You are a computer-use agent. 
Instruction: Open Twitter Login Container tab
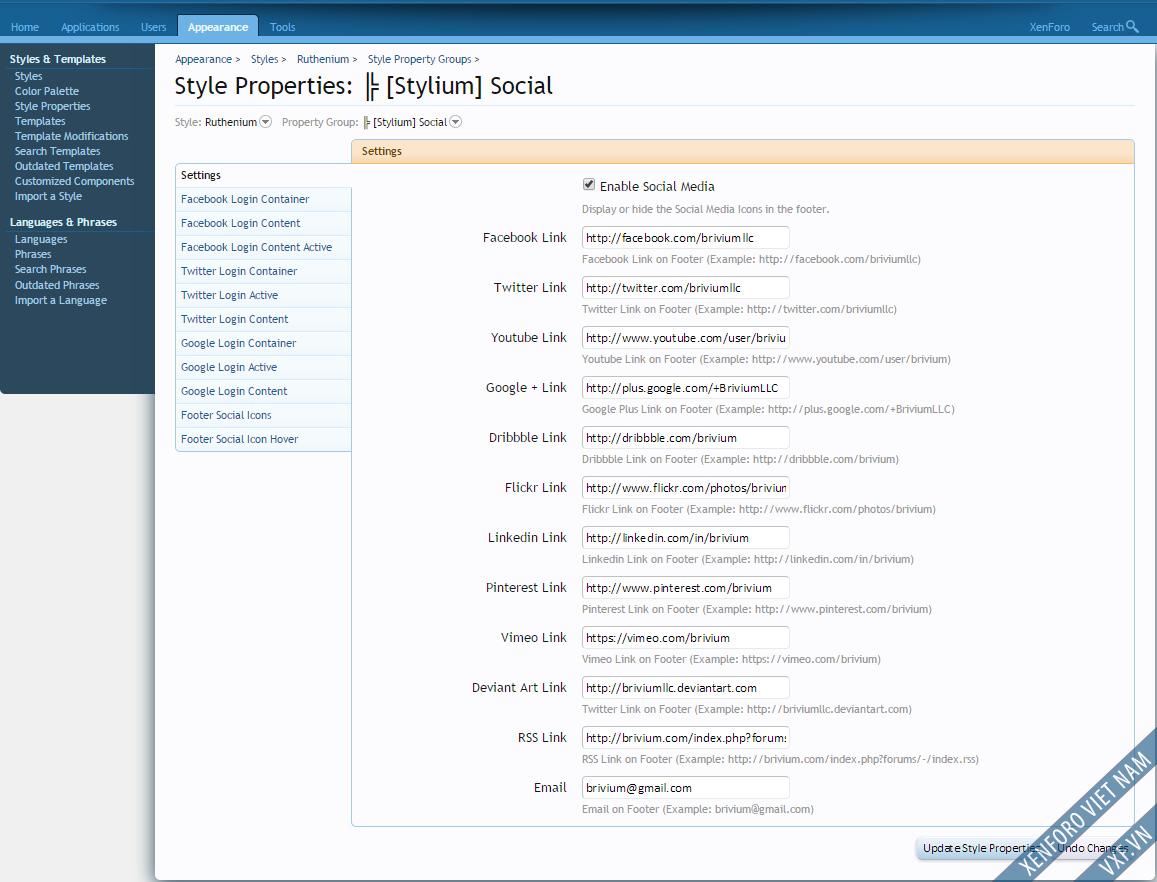(x=263, y=271)
